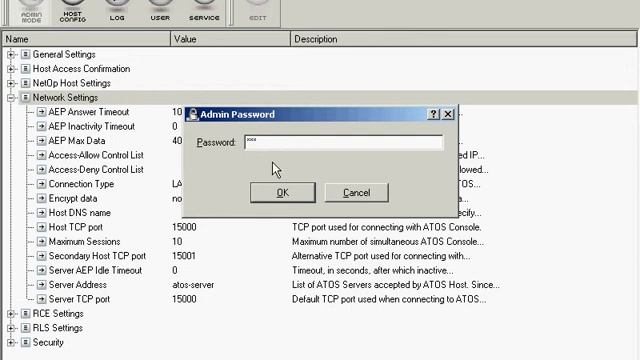Click the AEP Answer Timeout arrow icon
This screenshot has height=360, width=640.
click(41, 112)
